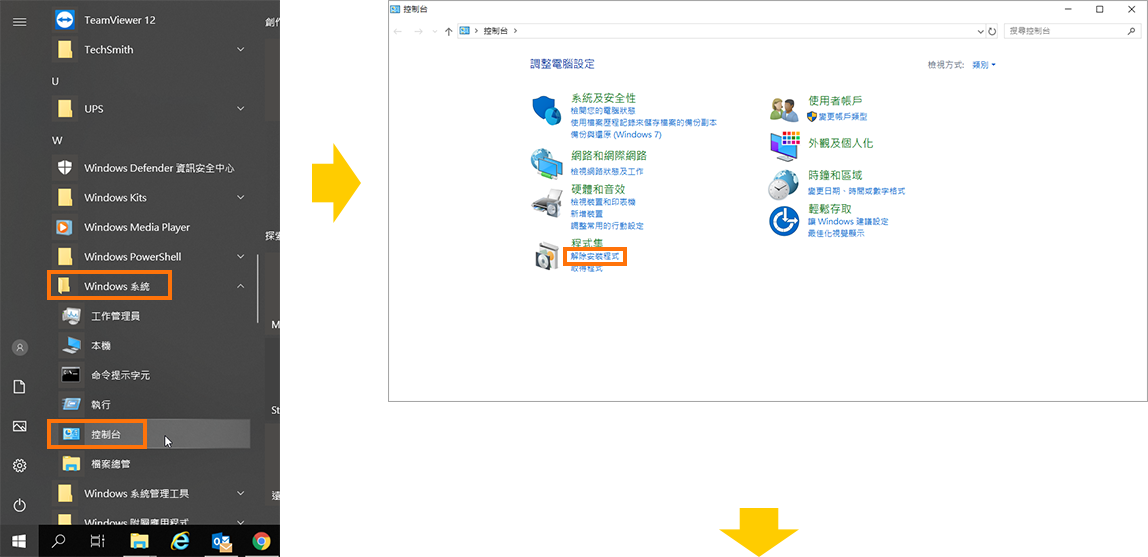Open 檢視網路狀態及工作 link

[x=607, y=171]
